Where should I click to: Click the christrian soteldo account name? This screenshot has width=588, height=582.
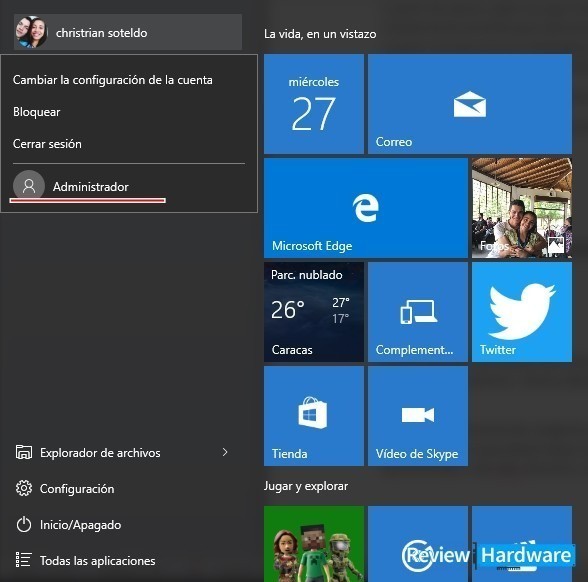point(101,33)
